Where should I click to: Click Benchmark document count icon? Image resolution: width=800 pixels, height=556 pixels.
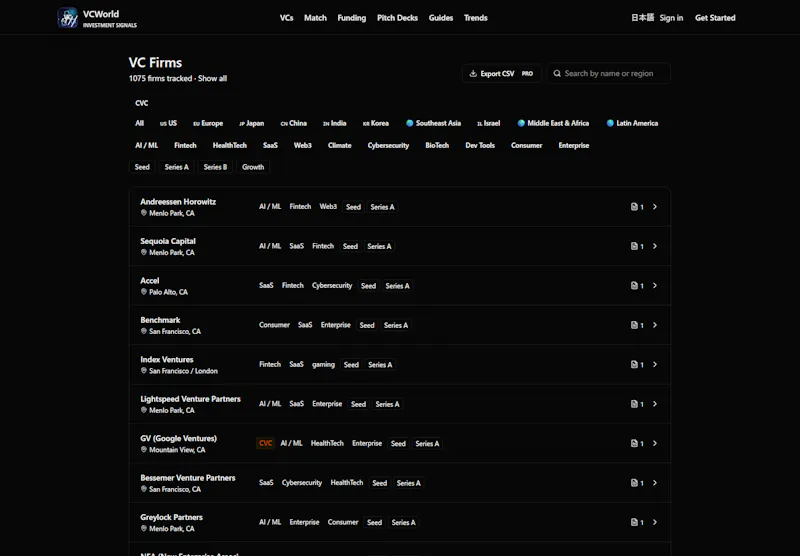(634, 325)
